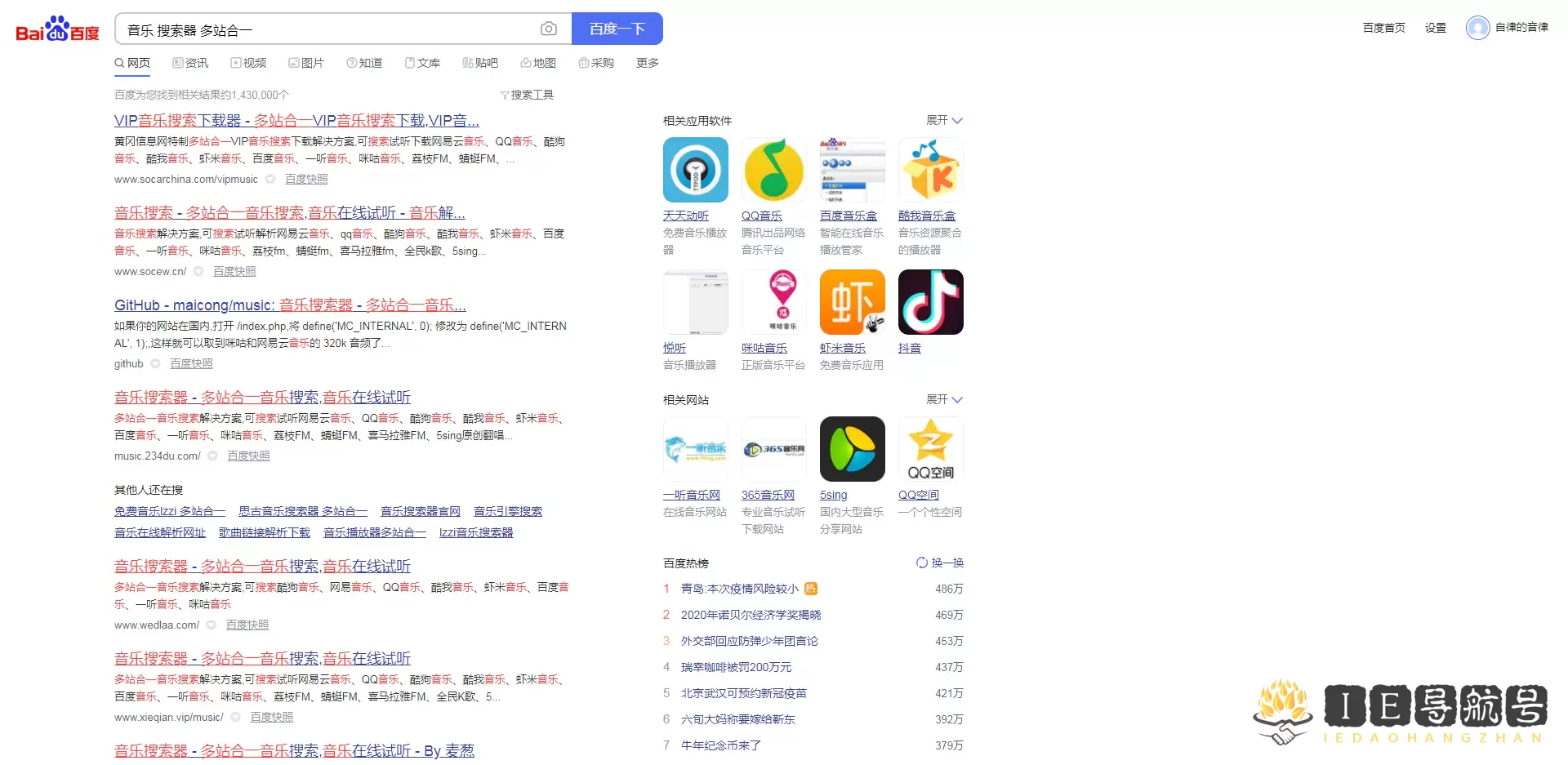This screenshot has height=765, width=1568.
Task: Open the camera search icon in search box
Action: [x=548, y=28]
